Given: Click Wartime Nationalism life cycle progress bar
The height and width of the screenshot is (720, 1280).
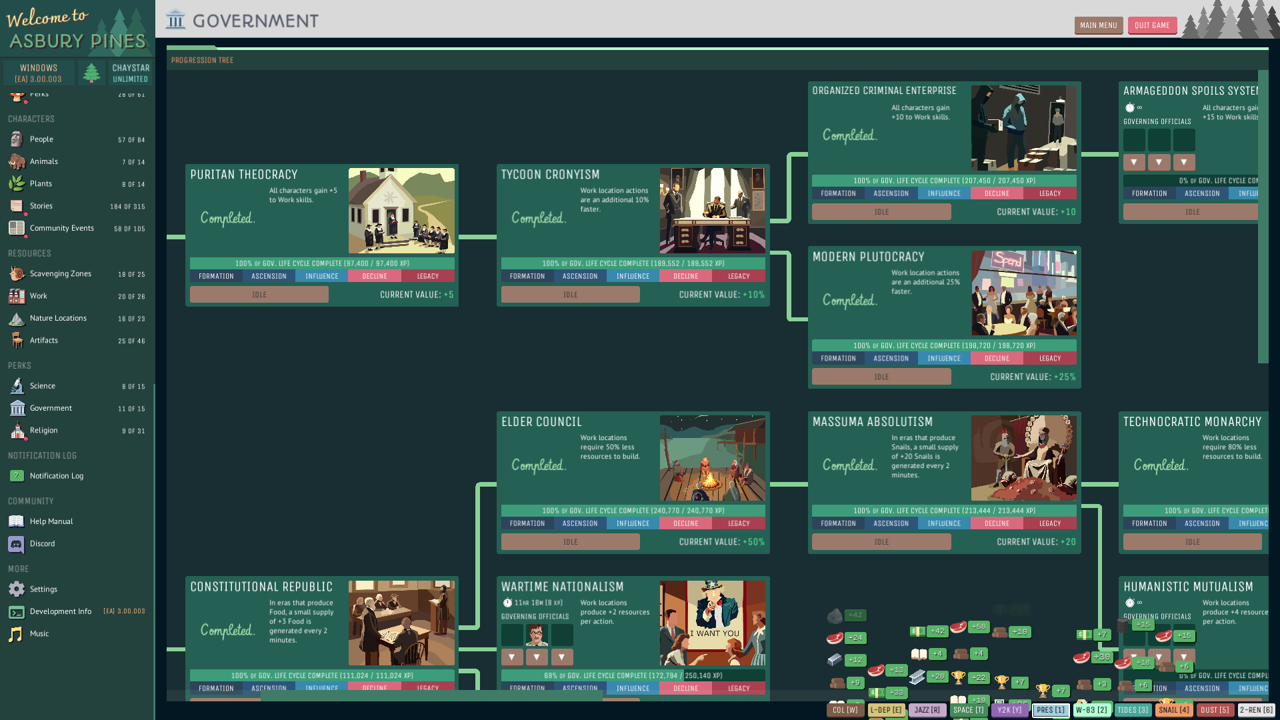Looking at the screenshot, I should [633, 676].
